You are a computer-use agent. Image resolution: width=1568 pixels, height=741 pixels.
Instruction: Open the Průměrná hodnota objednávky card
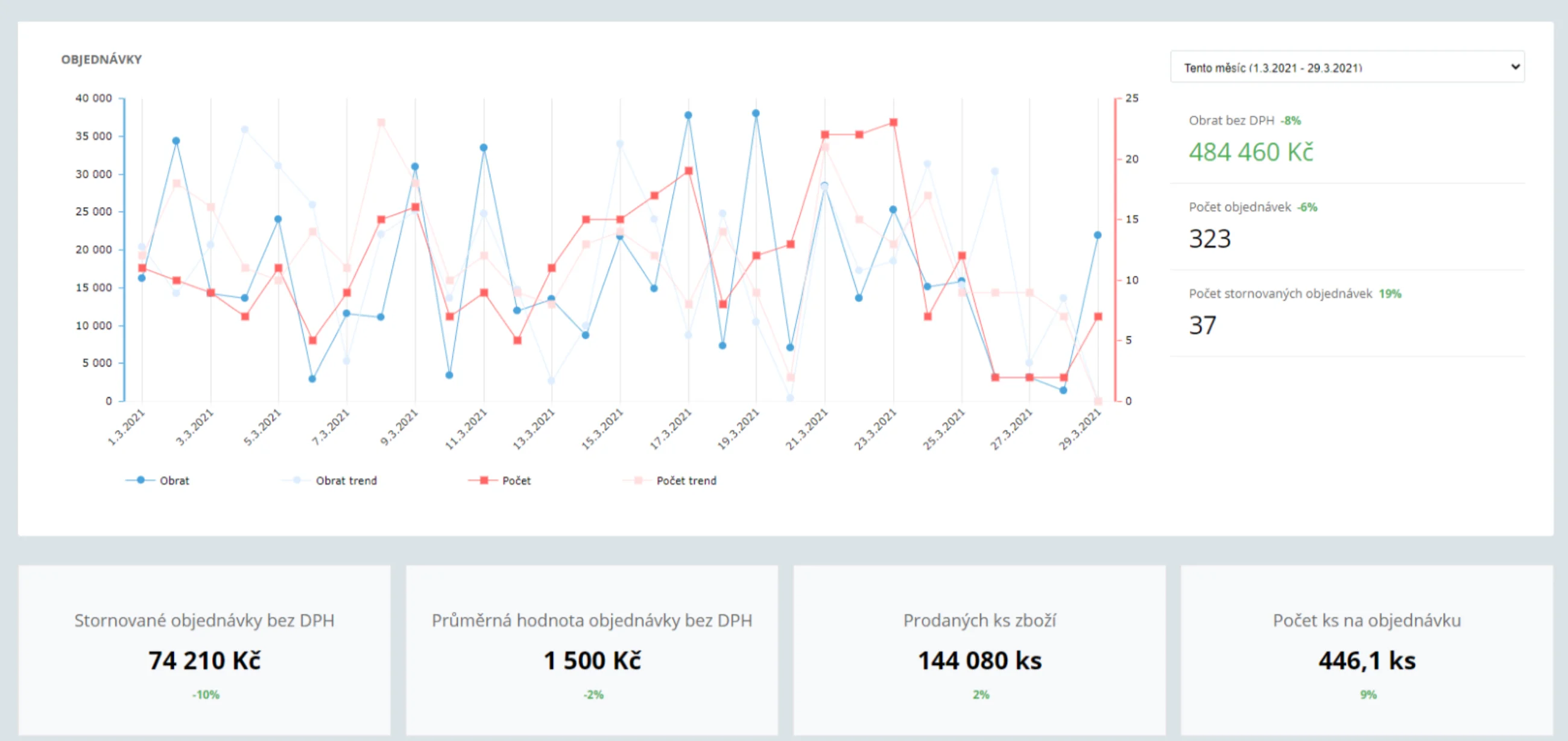[x=592, y=650]
